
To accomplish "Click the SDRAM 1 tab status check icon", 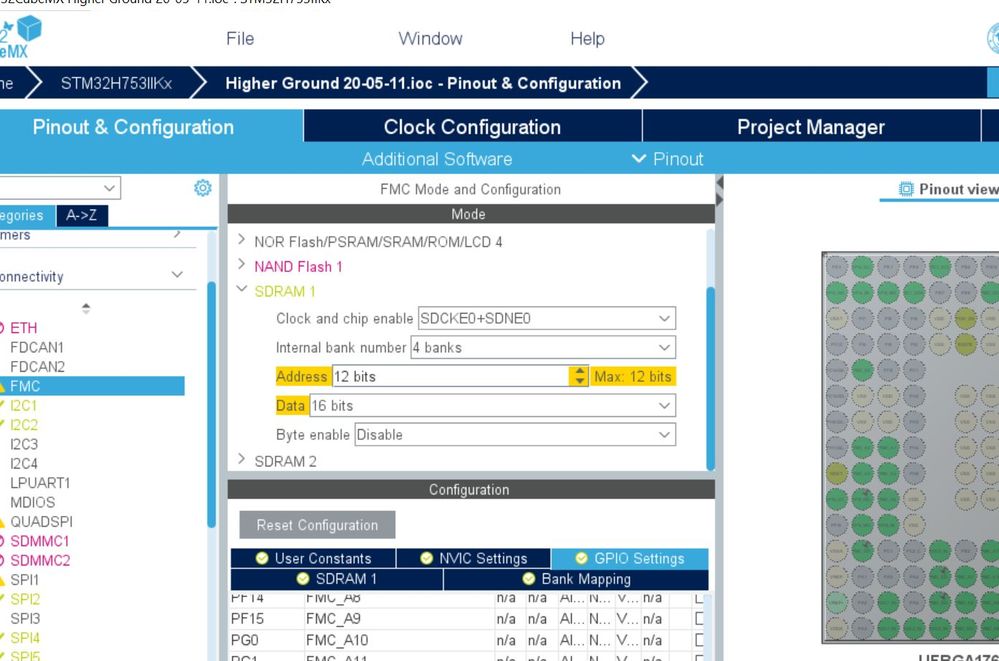I will point(303,579).
